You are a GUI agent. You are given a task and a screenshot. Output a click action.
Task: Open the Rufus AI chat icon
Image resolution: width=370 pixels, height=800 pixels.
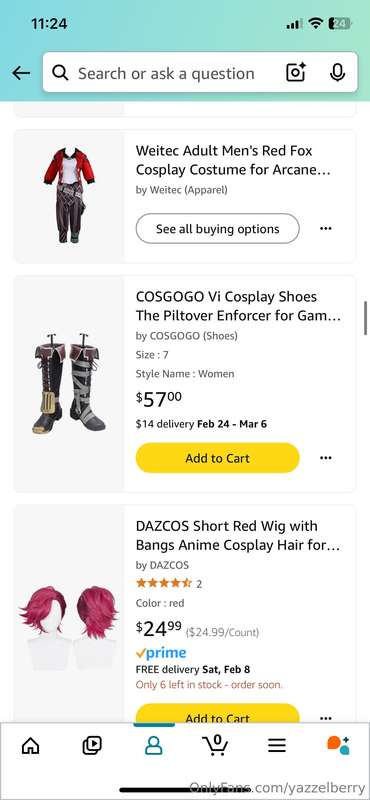(x=338, y=745)
